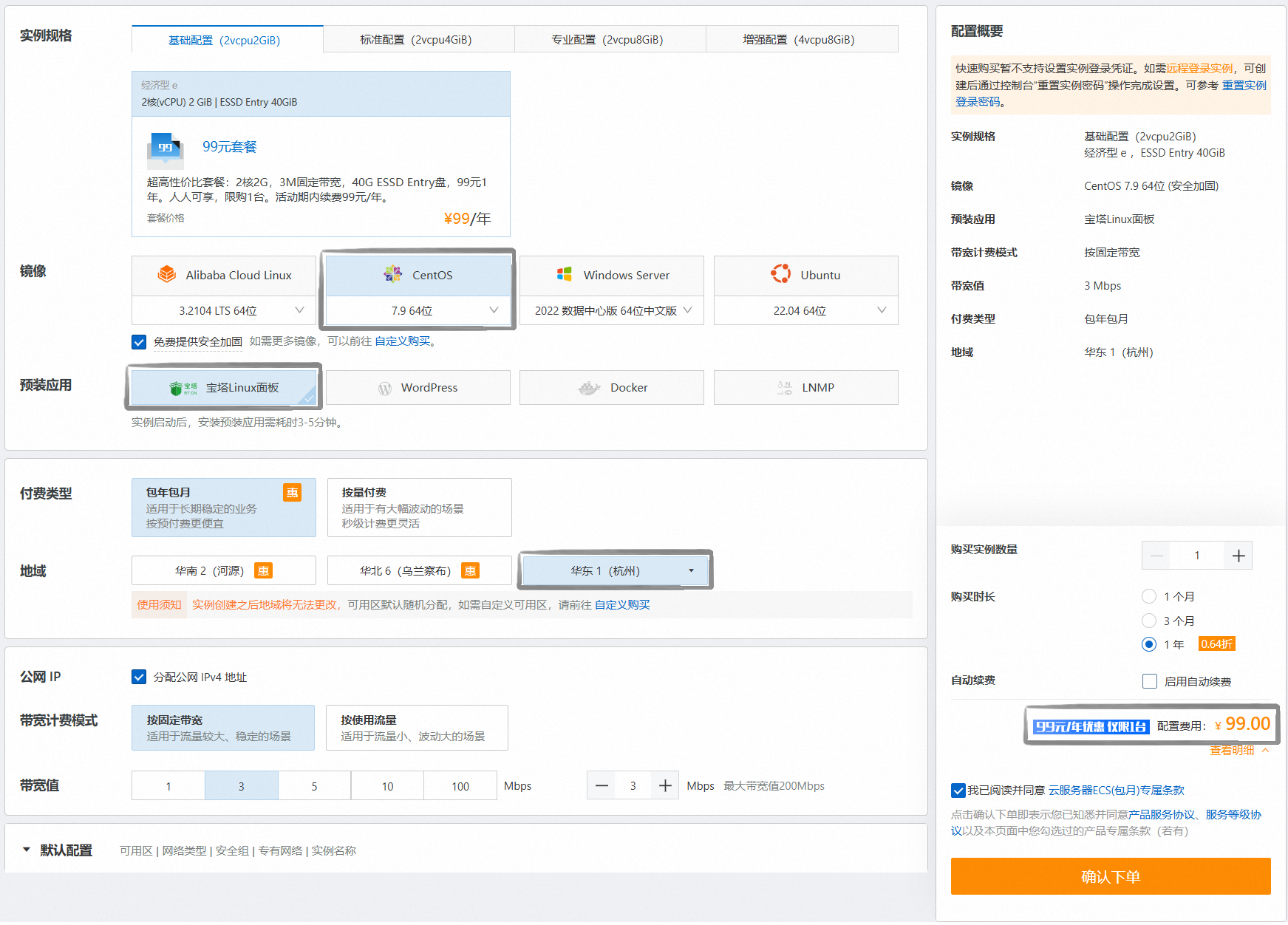Screen dimensions: 1288x925
Task: Decrease bandwidth with the minus button
Action: coord(602,786)
